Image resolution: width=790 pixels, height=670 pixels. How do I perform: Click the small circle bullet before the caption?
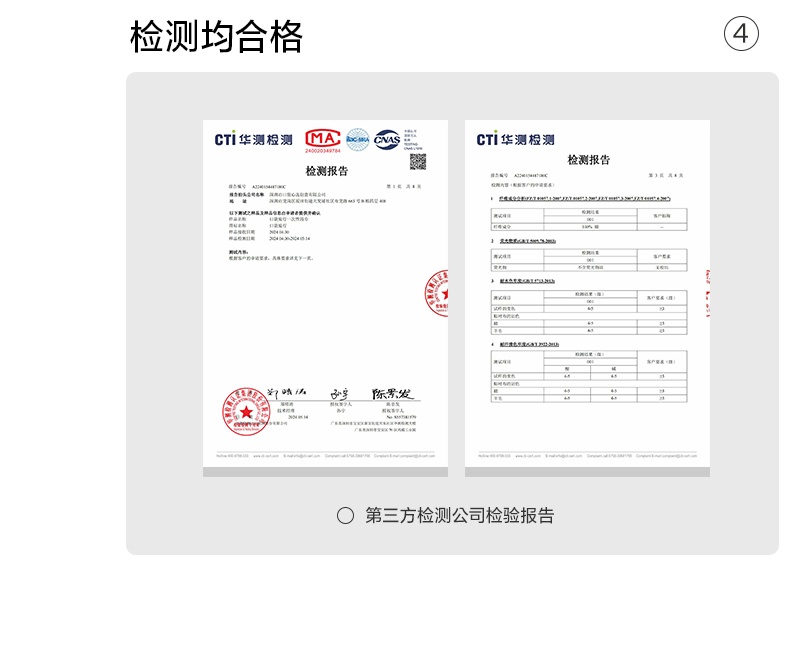[345, 515]
